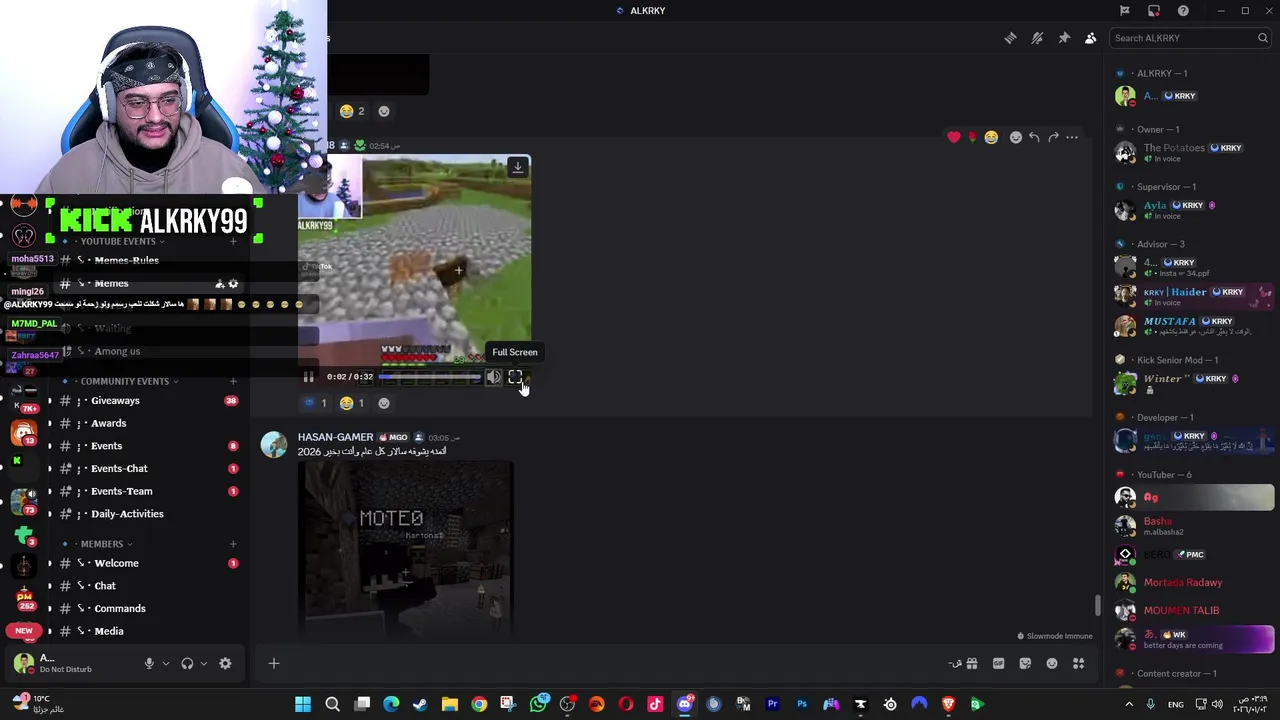
Task: Create invite for Memes channel
Action: tap(219, 284)
